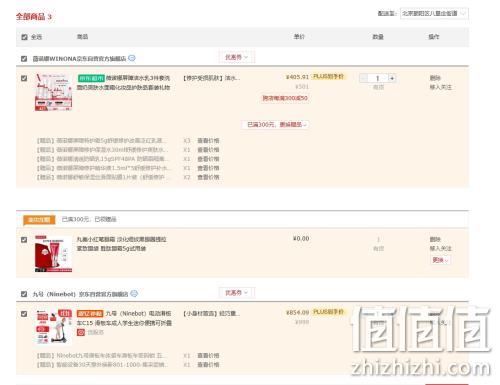
Task: Open the WINONA store name link
Action: click(79, 59)
